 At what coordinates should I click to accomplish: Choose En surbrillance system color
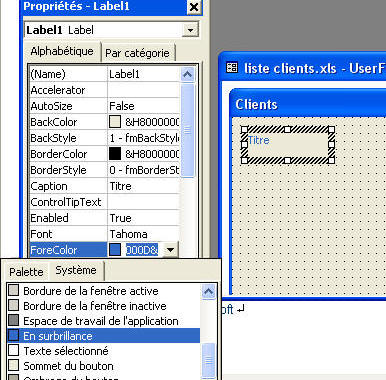(x=103, y=336)
